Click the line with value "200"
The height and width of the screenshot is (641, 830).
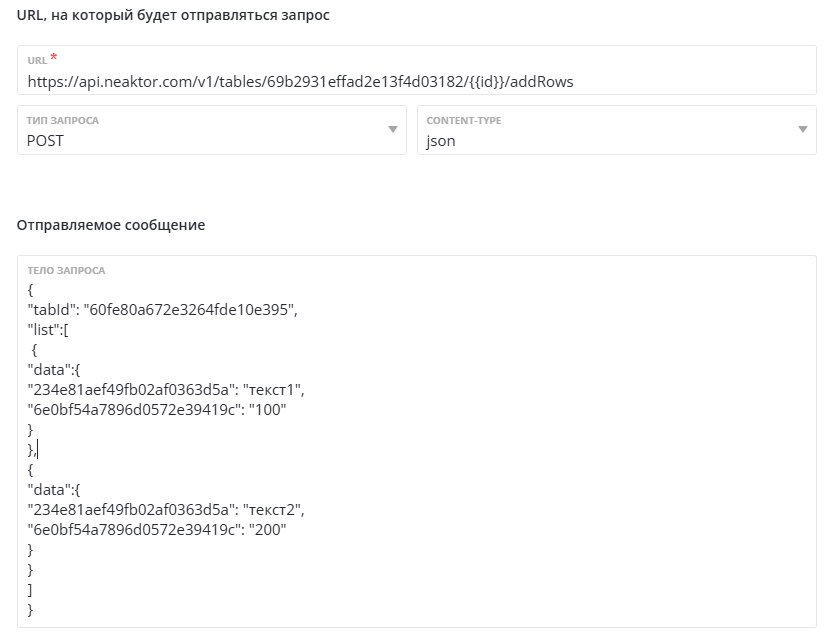pyautogui.click(x=160, y=530)
